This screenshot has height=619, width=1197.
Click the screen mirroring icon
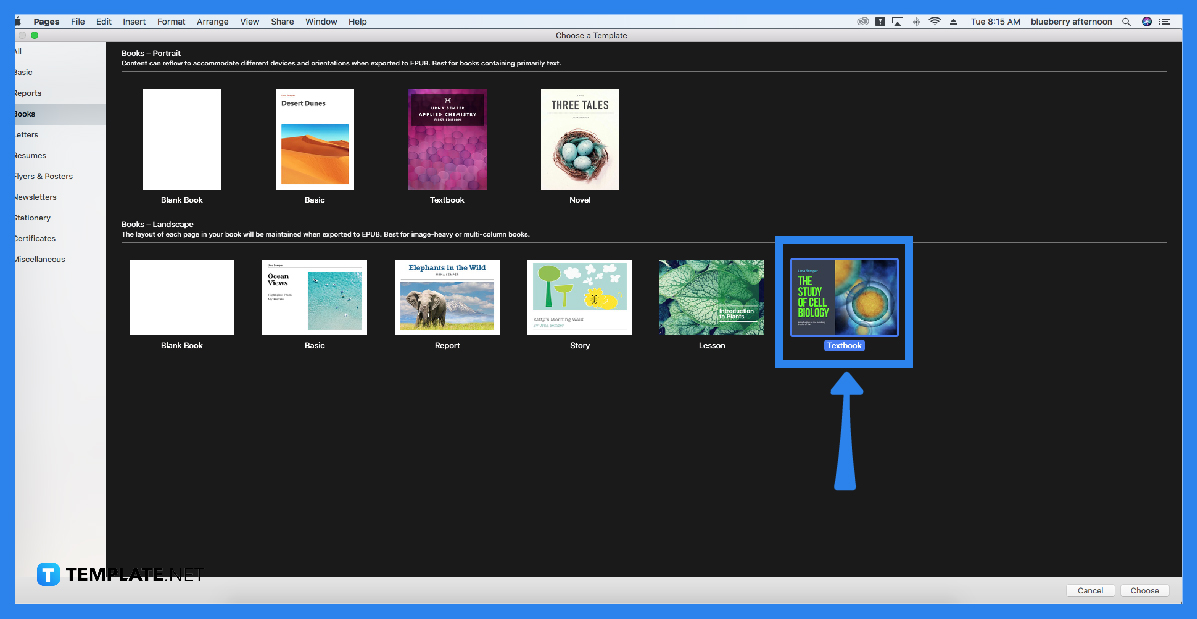tap(897, 20)
